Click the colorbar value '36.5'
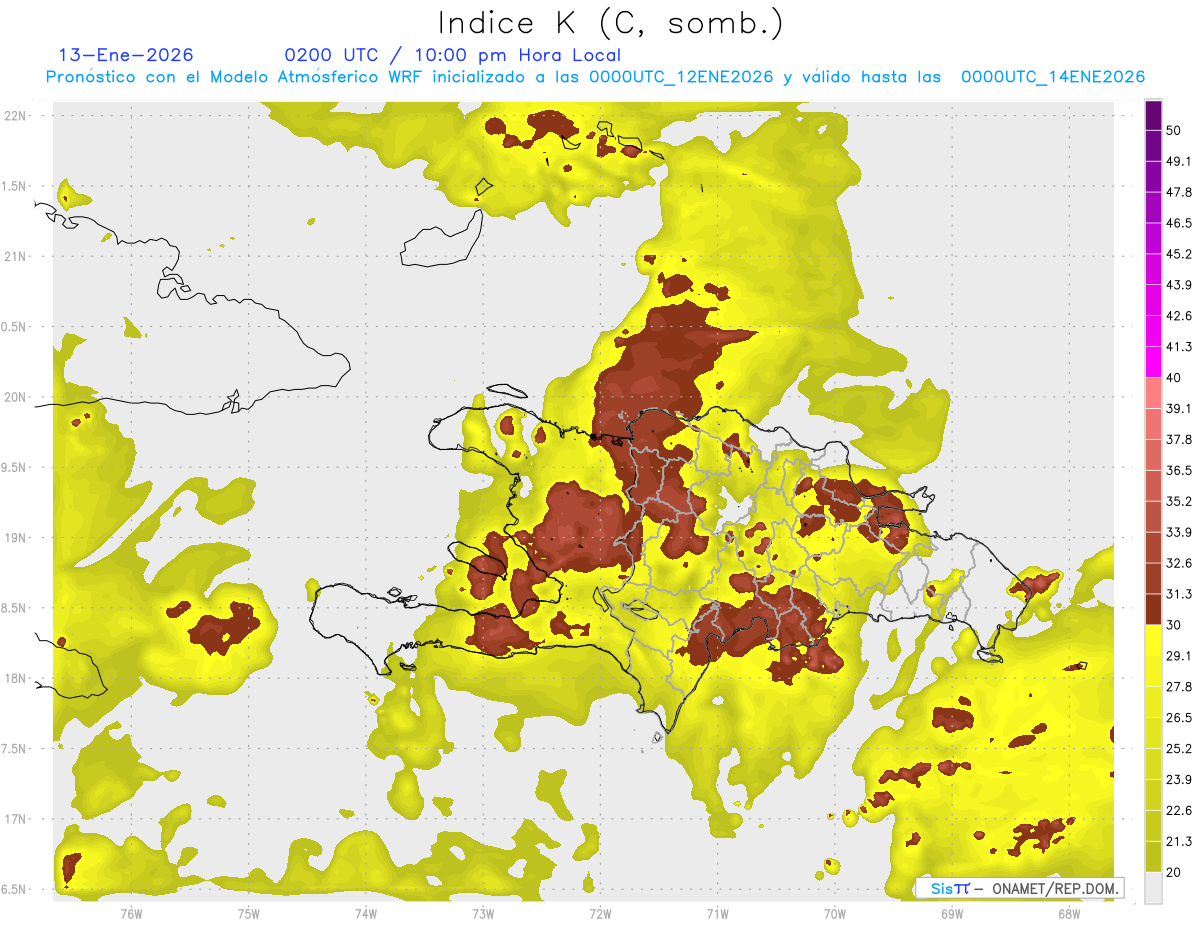The width and height of the screenshot is (1200, 927). tap(1179, 470)
